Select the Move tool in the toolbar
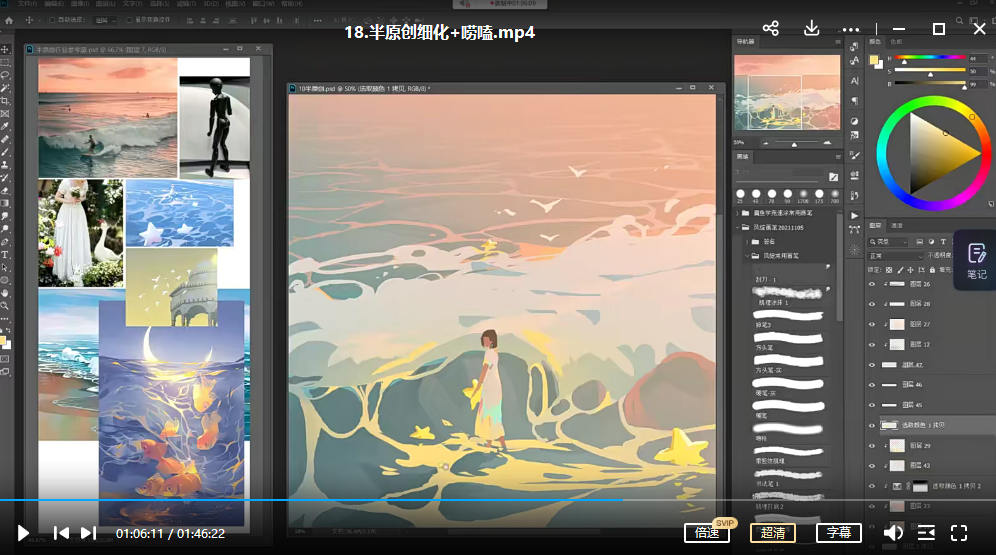This screenshot has width=996, height=555. pyautogui.click(x=5, y=48)
